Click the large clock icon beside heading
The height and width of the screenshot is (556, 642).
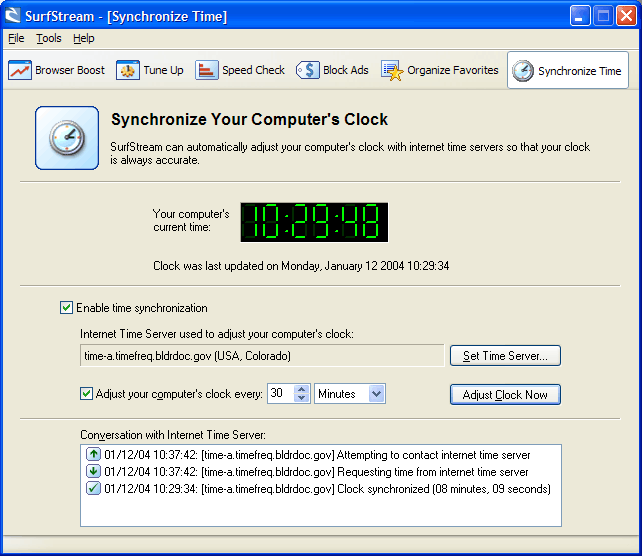pos(67,138)
